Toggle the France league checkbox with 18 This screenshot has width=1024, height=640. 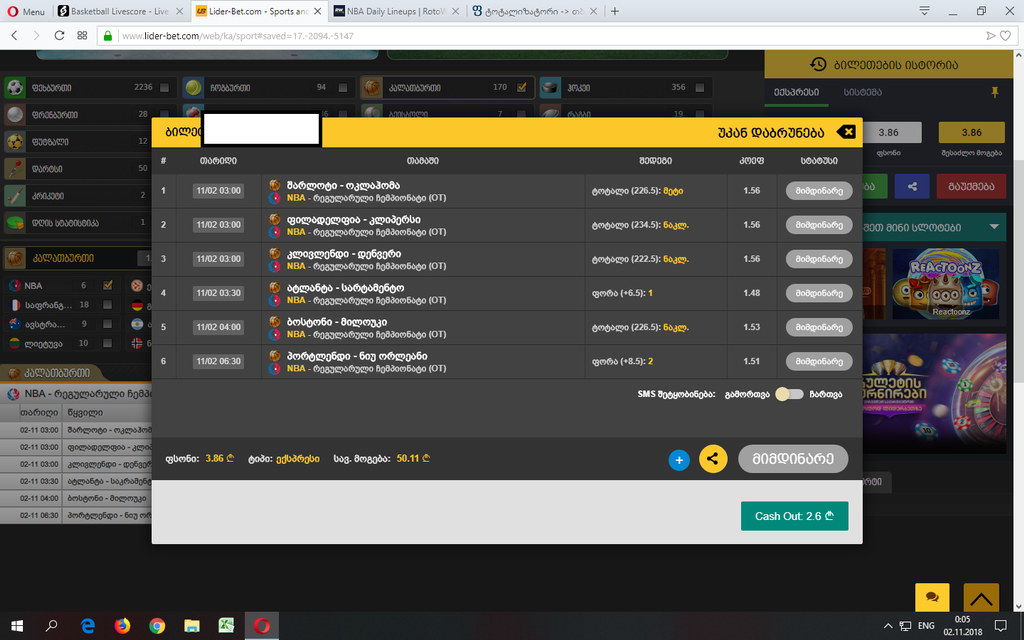click(107, 305)
